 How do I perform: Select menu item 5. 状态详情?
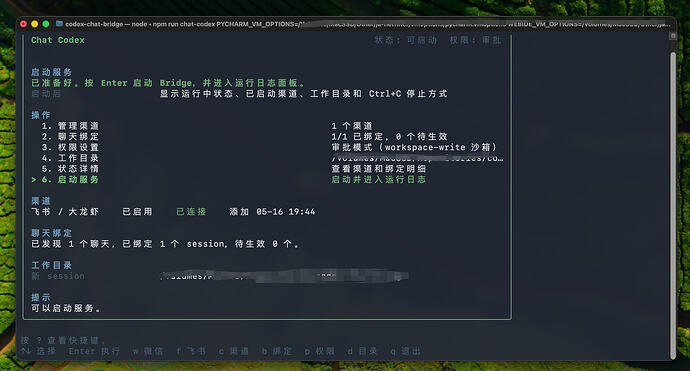coord(70,169)
